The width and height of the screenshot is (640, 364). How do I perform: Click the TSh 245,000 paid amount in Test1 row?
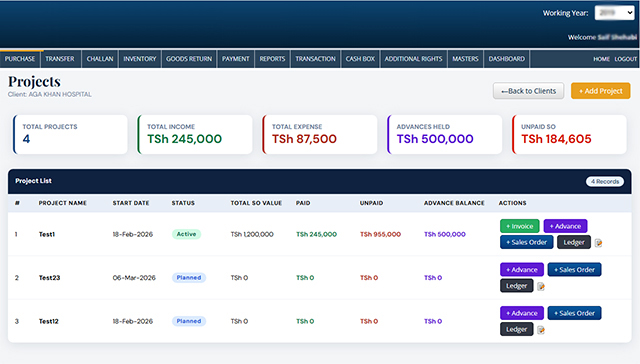tap(316, 234)
